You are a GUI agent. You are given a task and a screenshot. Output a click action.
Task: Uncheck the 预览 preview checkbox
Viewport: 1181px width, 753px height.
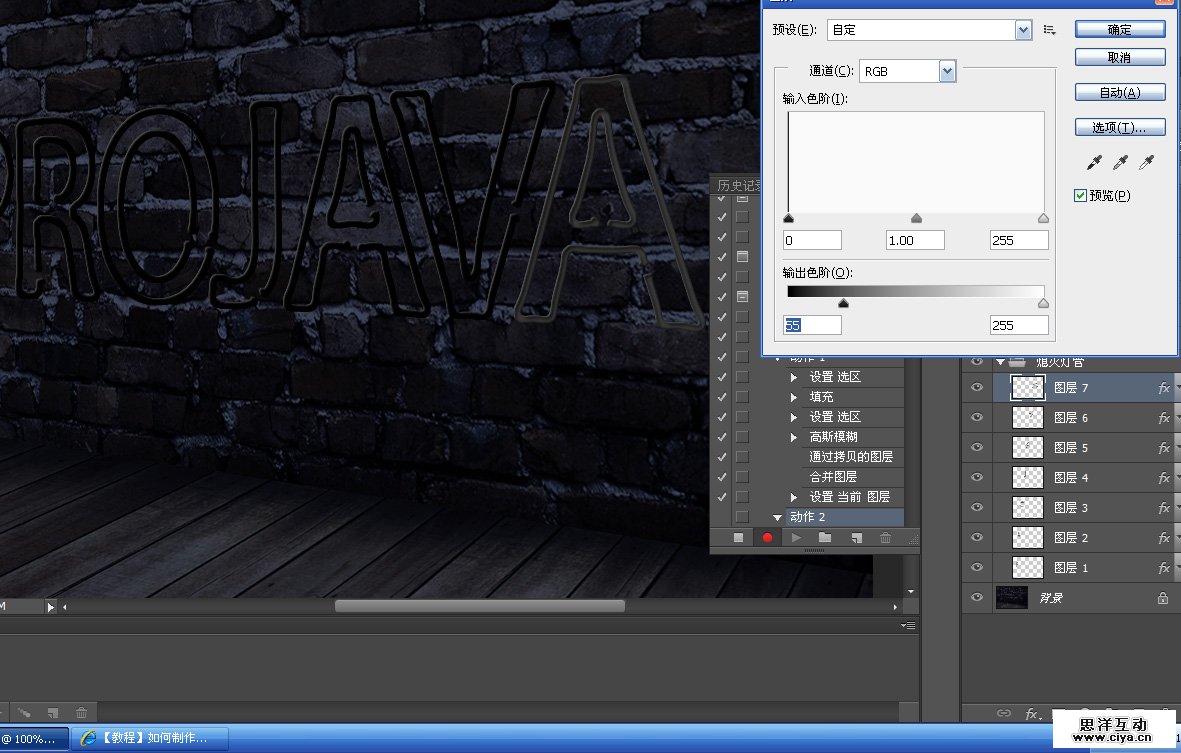(1080, 196)
